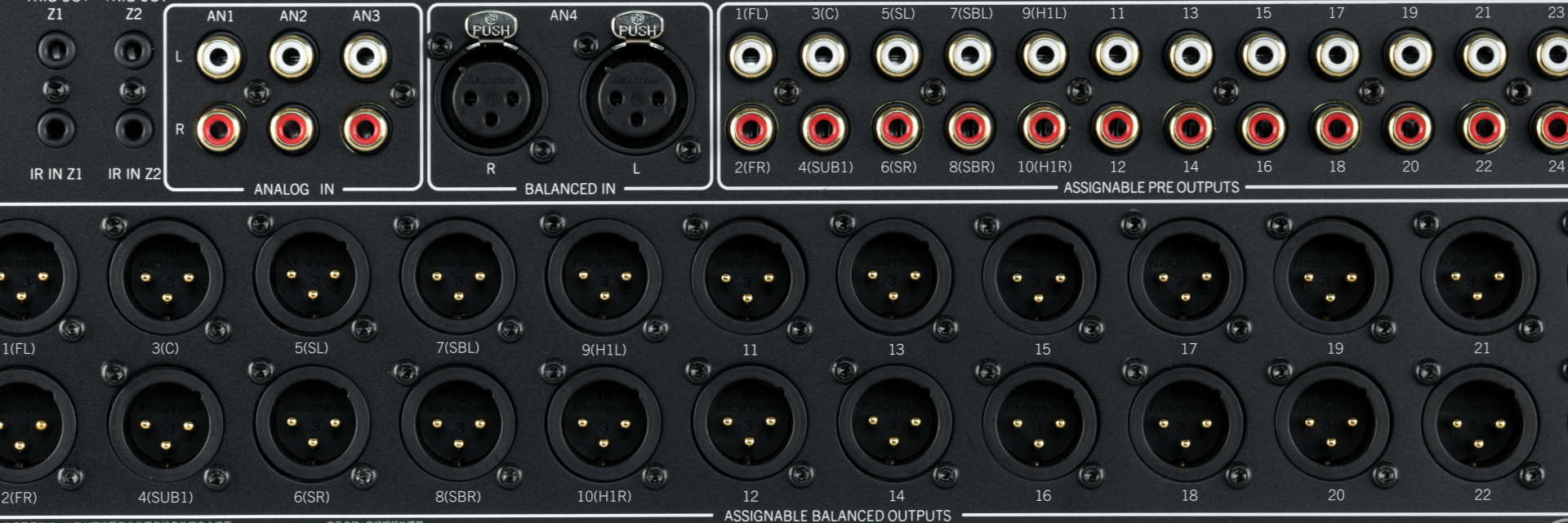This screenshot has width=1568, height=523.
Task: Click RCA pre output number 17
Action: tap(1337, 56)
